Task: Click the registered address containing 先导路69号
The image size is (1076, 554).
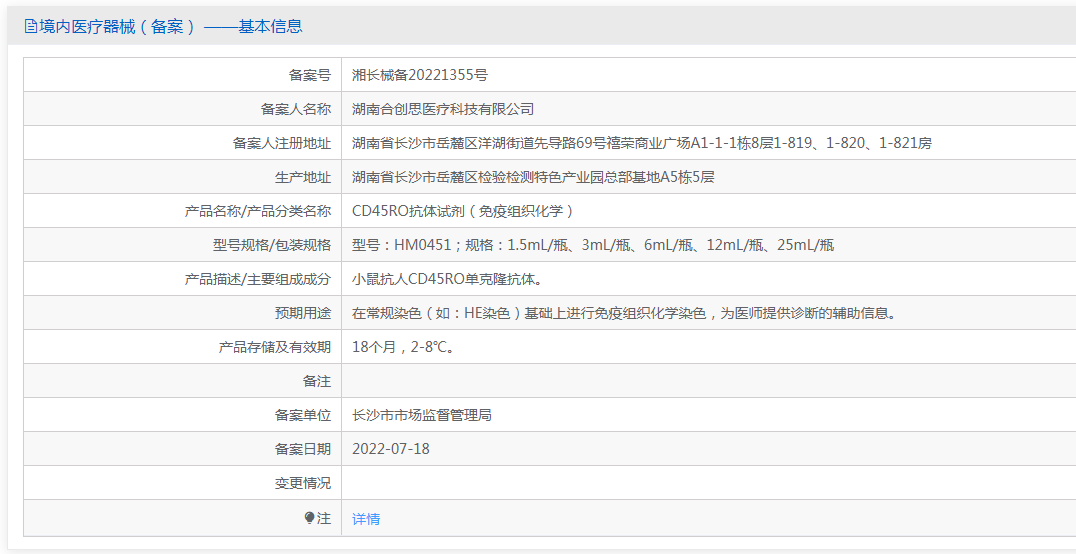Action: (x=642, y=143)
